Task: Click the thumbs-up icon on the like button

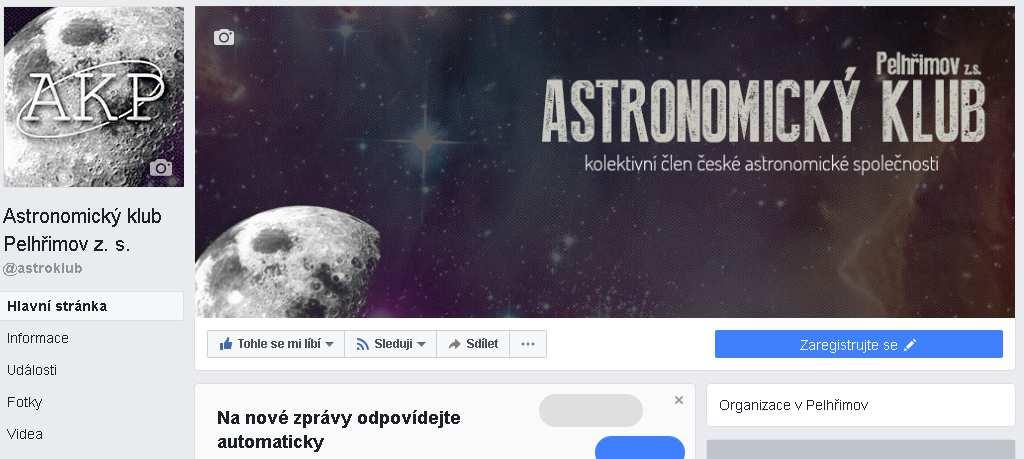Action: [x=226, y=344]
